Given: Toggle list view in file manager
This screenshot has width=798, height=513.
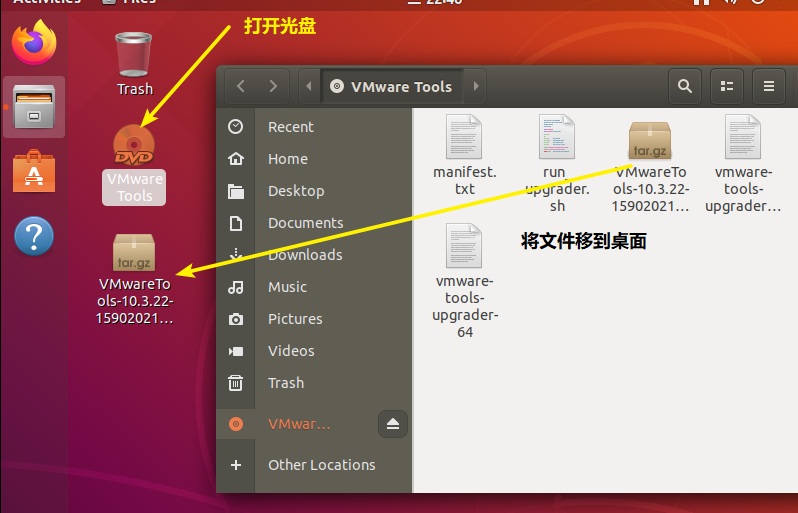Looking at the screenshot, I should [x=727, y=86].
